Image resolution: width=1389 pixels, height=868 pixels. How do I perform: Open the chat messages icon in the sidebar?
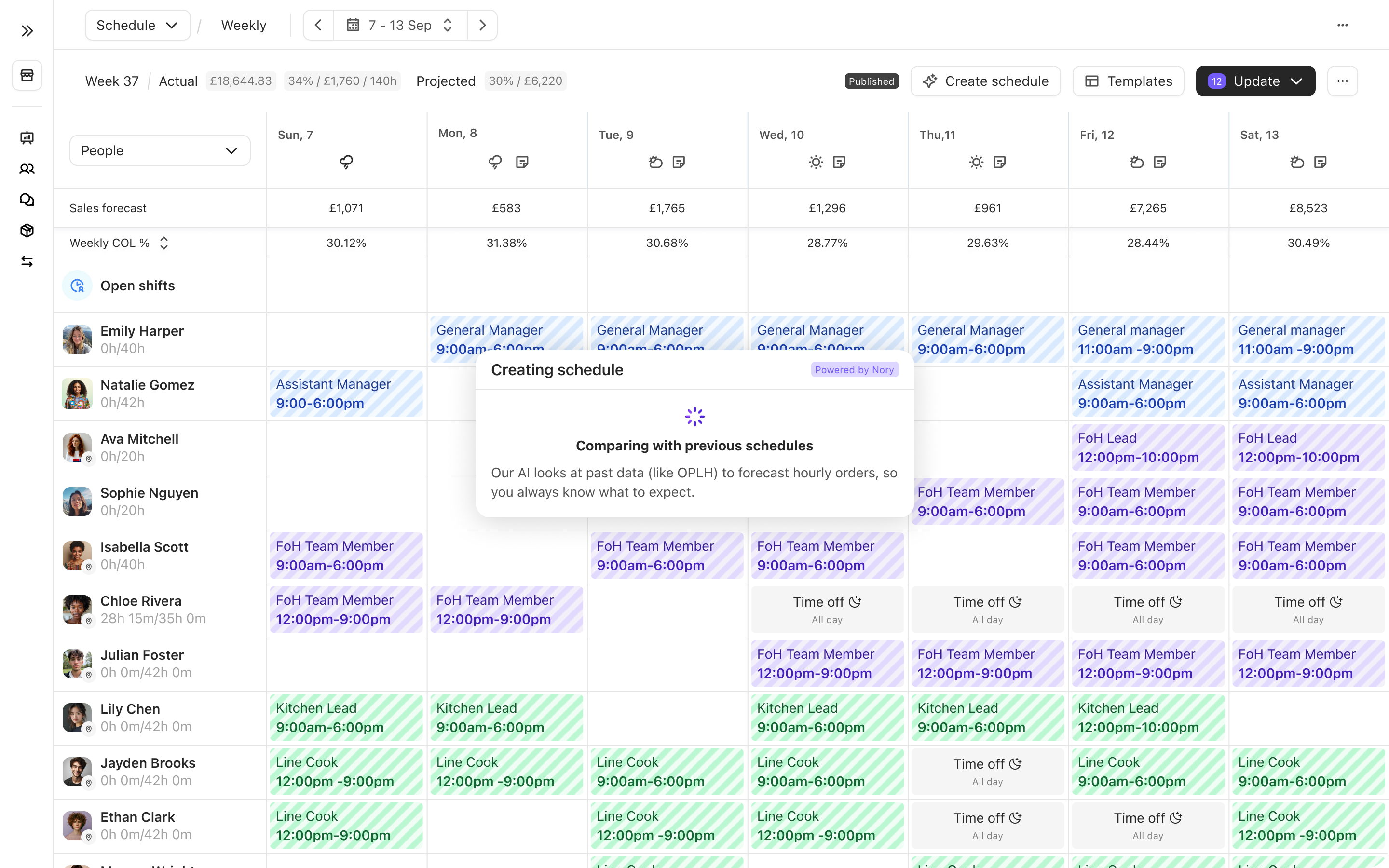[x=27, y=200]
